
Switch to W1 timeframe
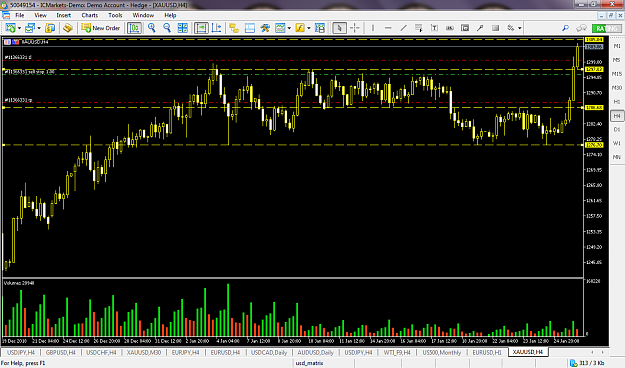click(x=617, y=143)
